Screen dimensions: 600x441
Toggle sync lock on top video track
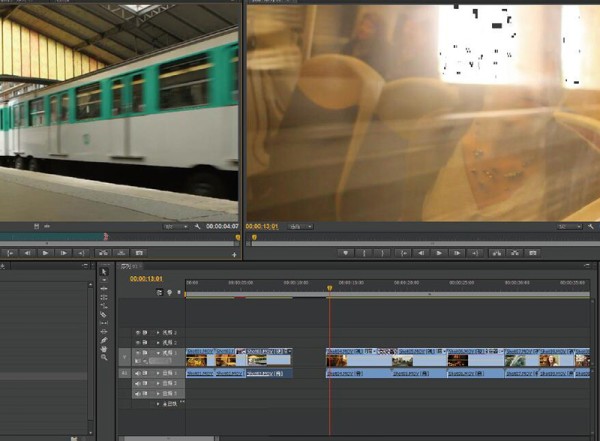pyautogui.click(x=145, y=333)
